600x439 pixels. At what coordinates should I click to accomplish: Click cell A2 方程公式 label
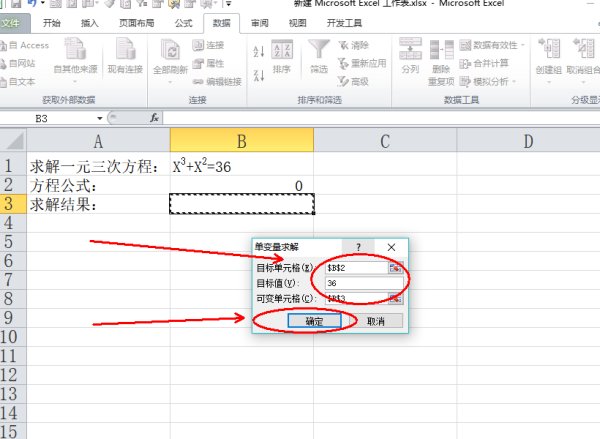98,185
